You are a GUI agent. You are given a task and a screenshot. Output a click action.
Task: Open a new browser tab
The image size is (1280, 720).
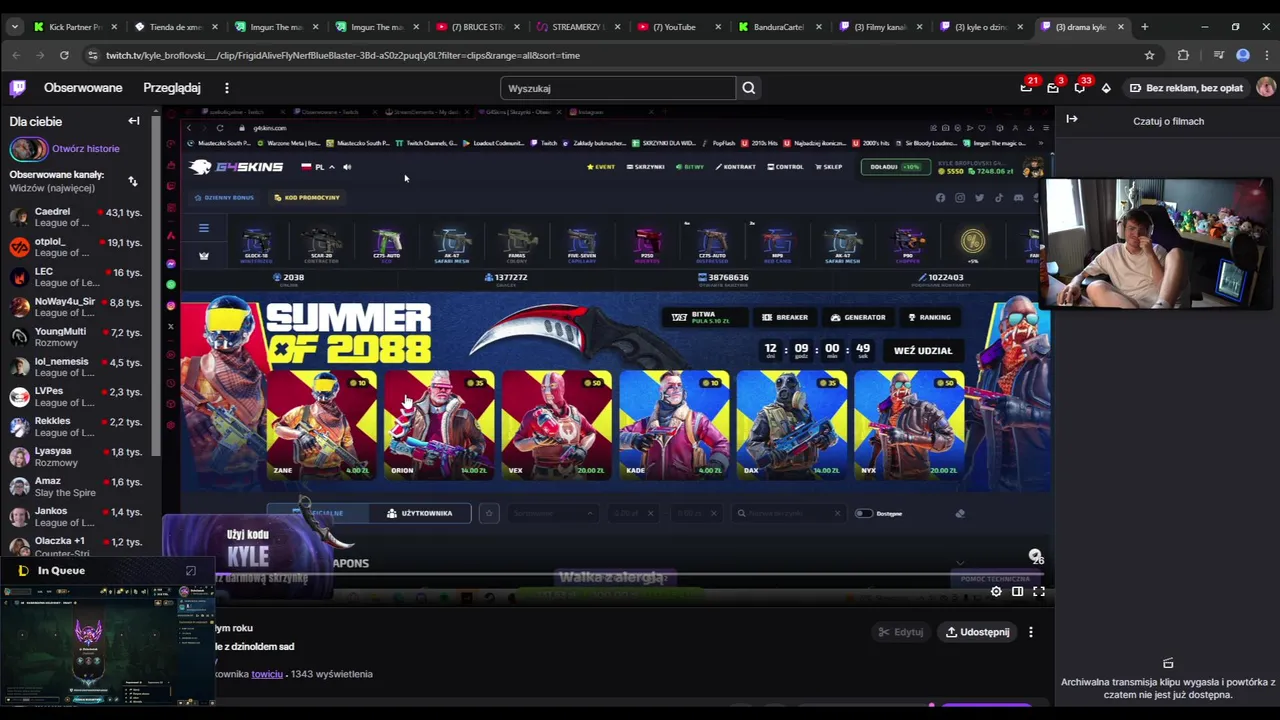point(1144,27)
